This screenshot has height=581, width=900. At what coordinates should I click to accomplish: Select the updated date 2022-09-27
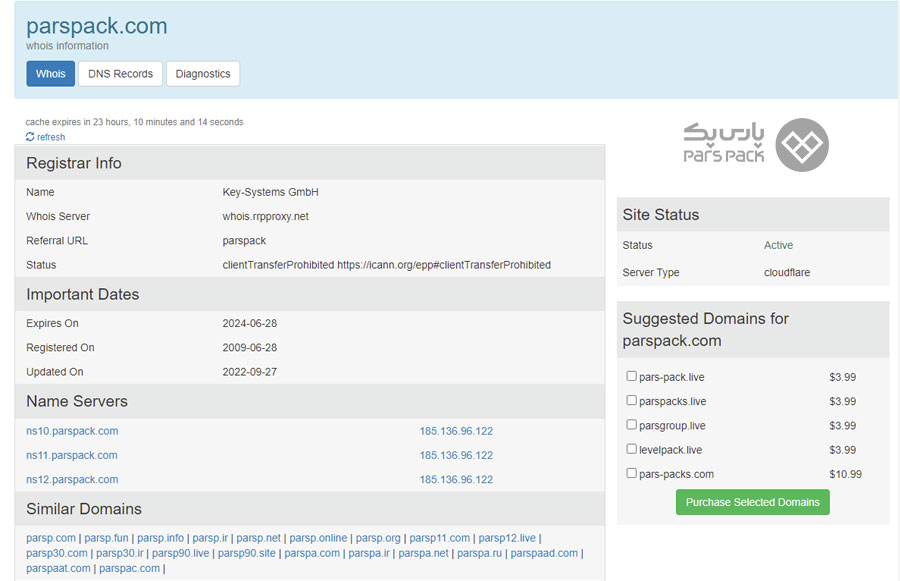click(250, 372)
